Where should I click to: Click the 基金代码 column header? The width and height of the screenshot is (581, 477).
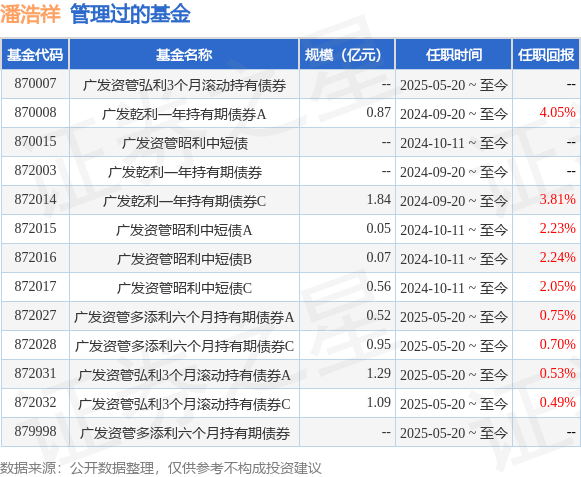(35, 55)
